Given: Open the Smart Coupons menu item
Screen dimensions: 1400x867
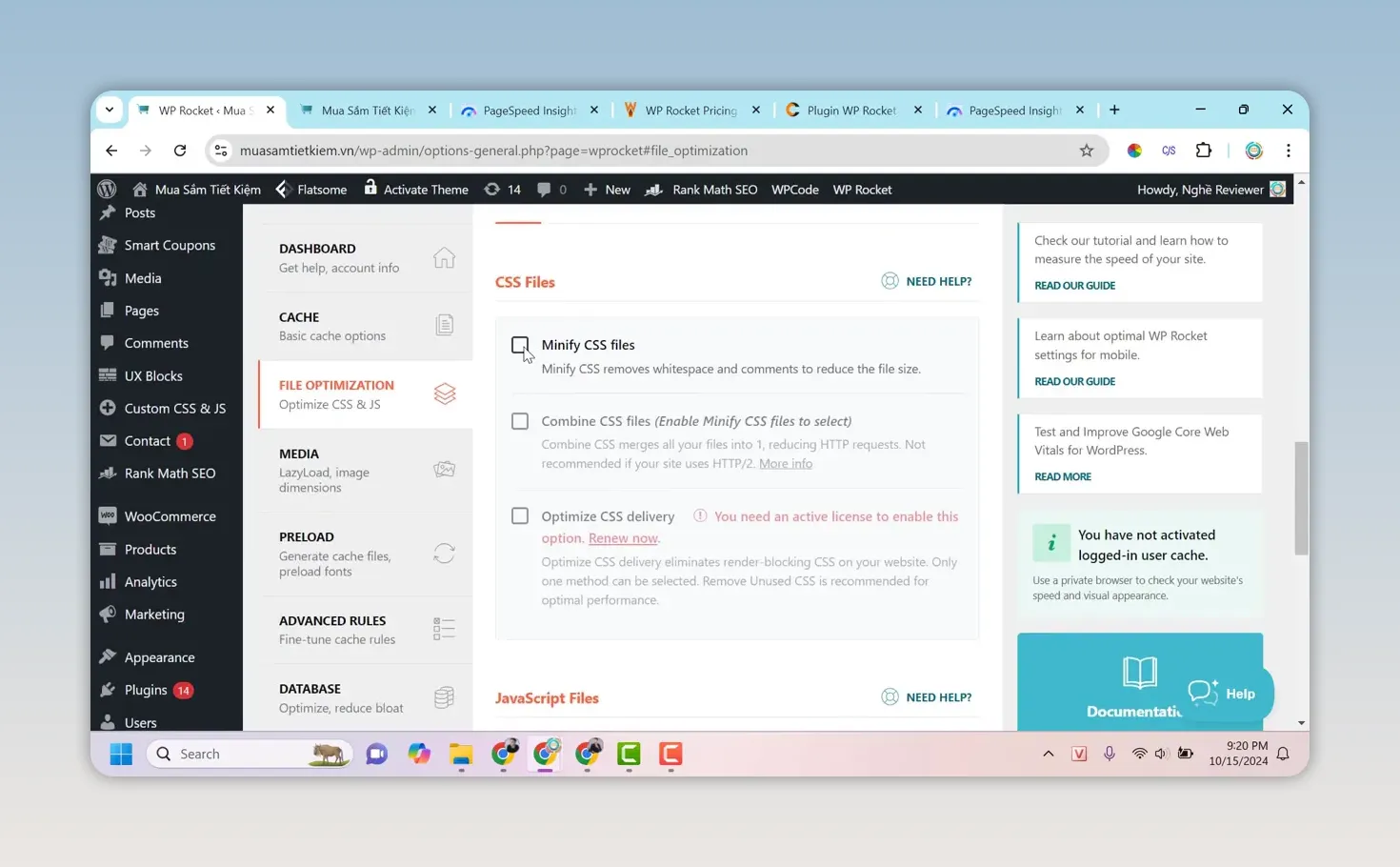Looking at the screenshot, I should (x=167, y=246).
